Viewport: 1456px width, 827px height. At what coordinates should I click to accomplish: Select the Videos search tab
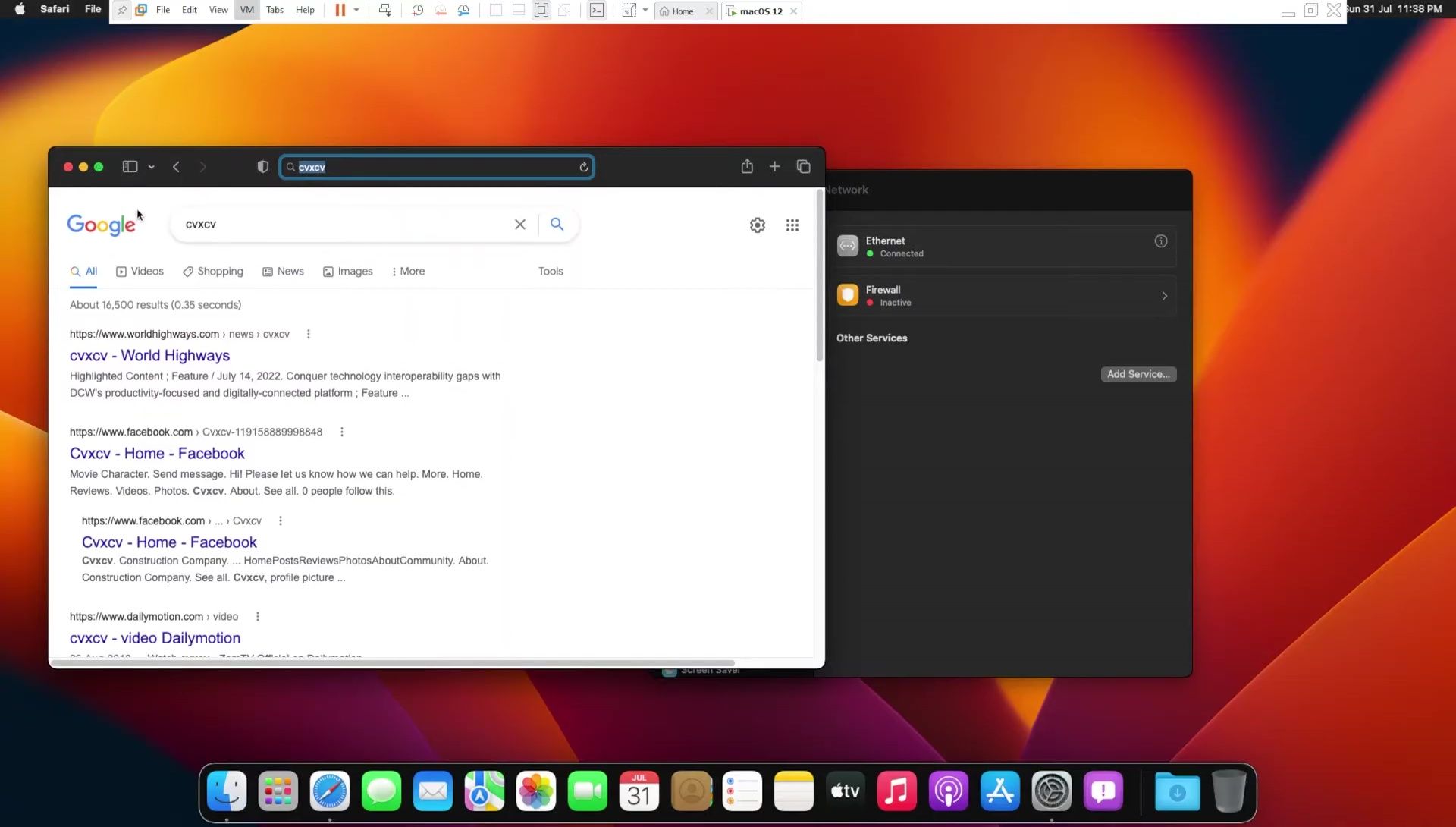[x=140, y=272]
